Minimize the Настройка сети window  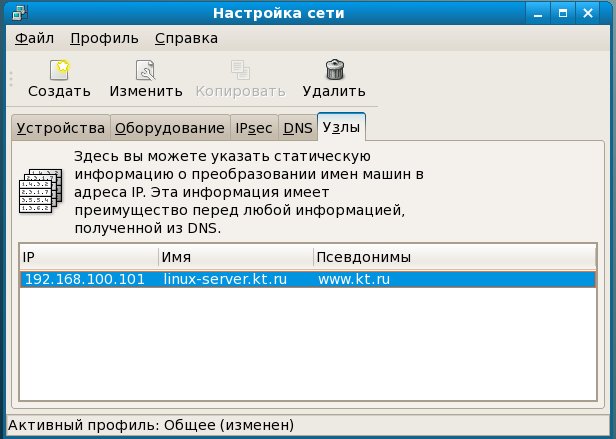(x=538, y=13)
